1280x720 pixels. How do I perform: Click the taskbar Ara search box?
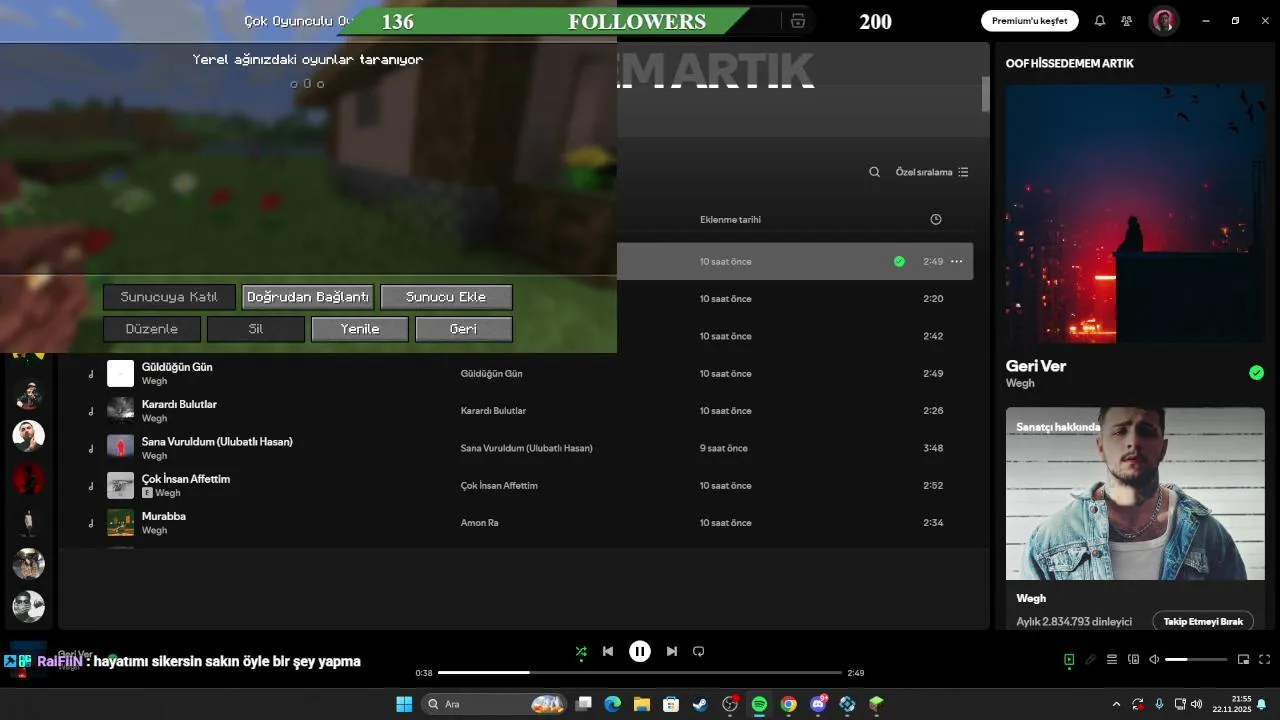pos(493,704)
